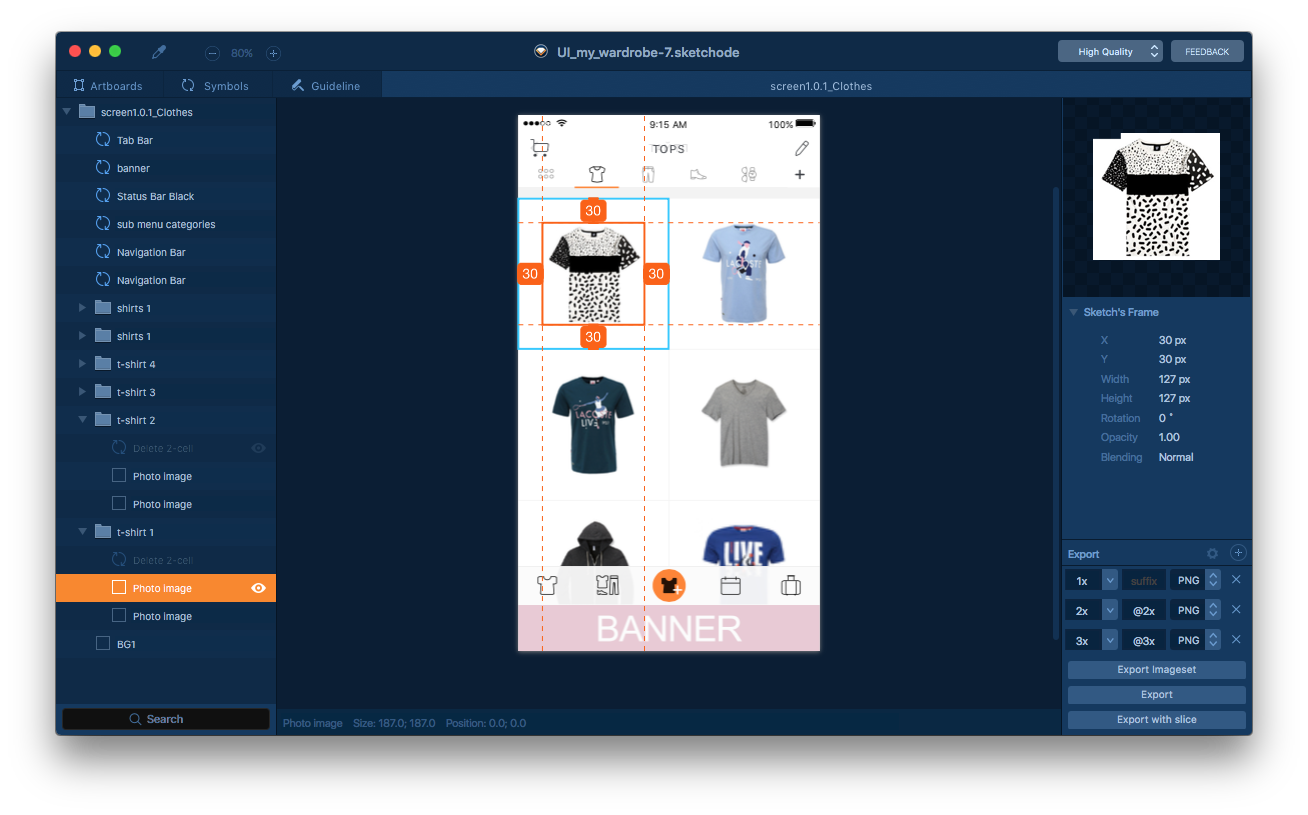Switch to the Guideline tab

point(326,86)
